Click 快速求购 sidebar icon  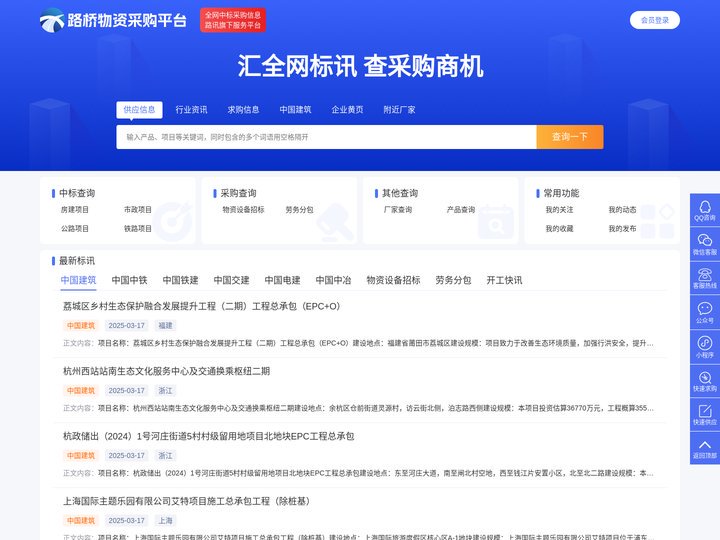[x=705, y=381]
